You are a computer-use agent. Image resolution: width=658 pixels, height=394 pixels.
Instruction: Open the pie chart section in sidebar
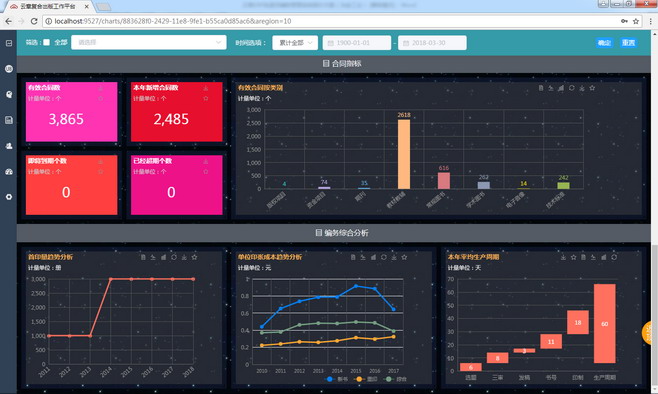tap(9, 94)
